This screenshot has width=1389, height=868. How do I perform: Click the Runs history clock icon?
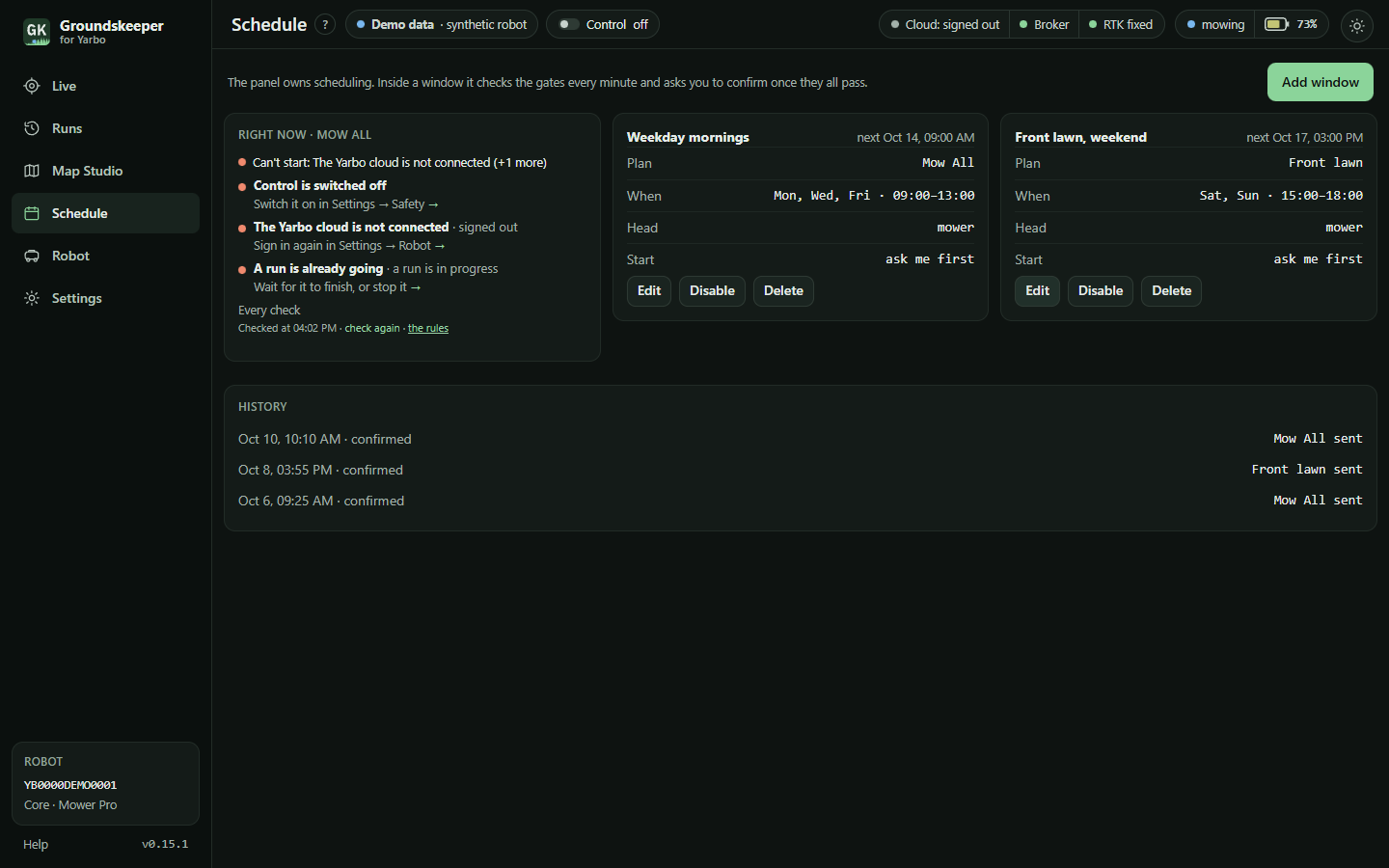pos(32,128)
